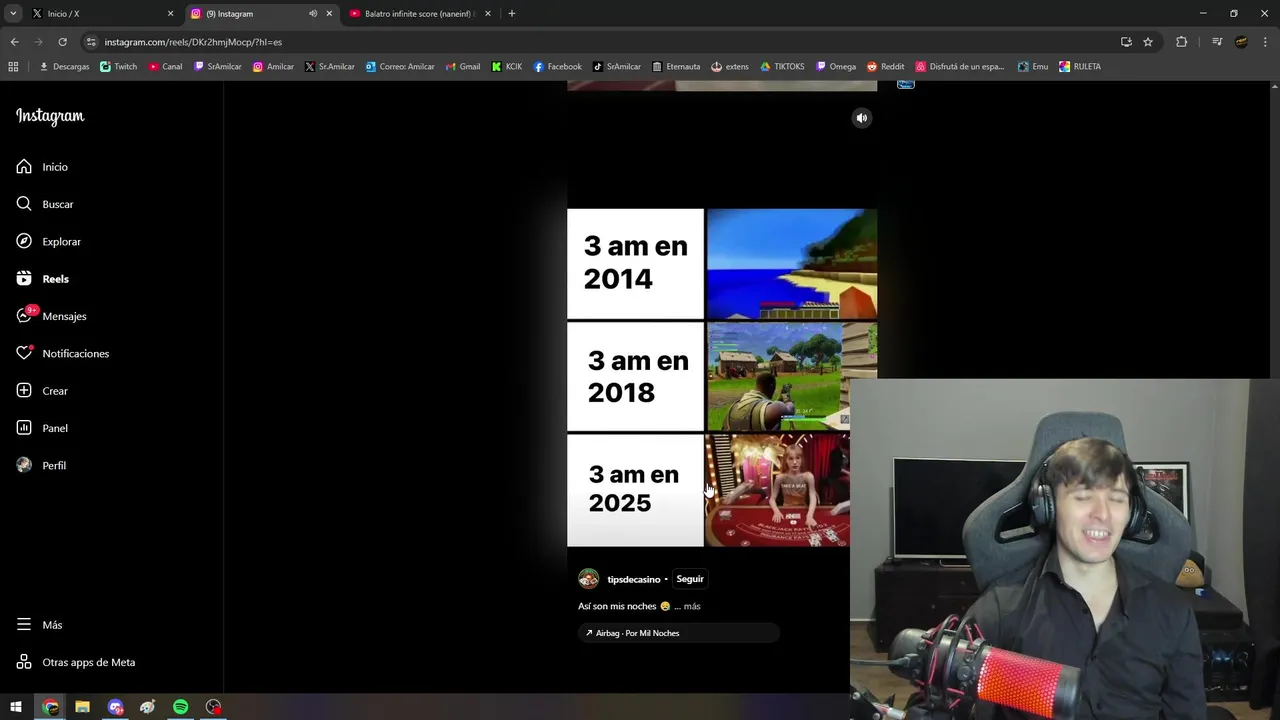Open the tab search dropdown

point(13,14)
